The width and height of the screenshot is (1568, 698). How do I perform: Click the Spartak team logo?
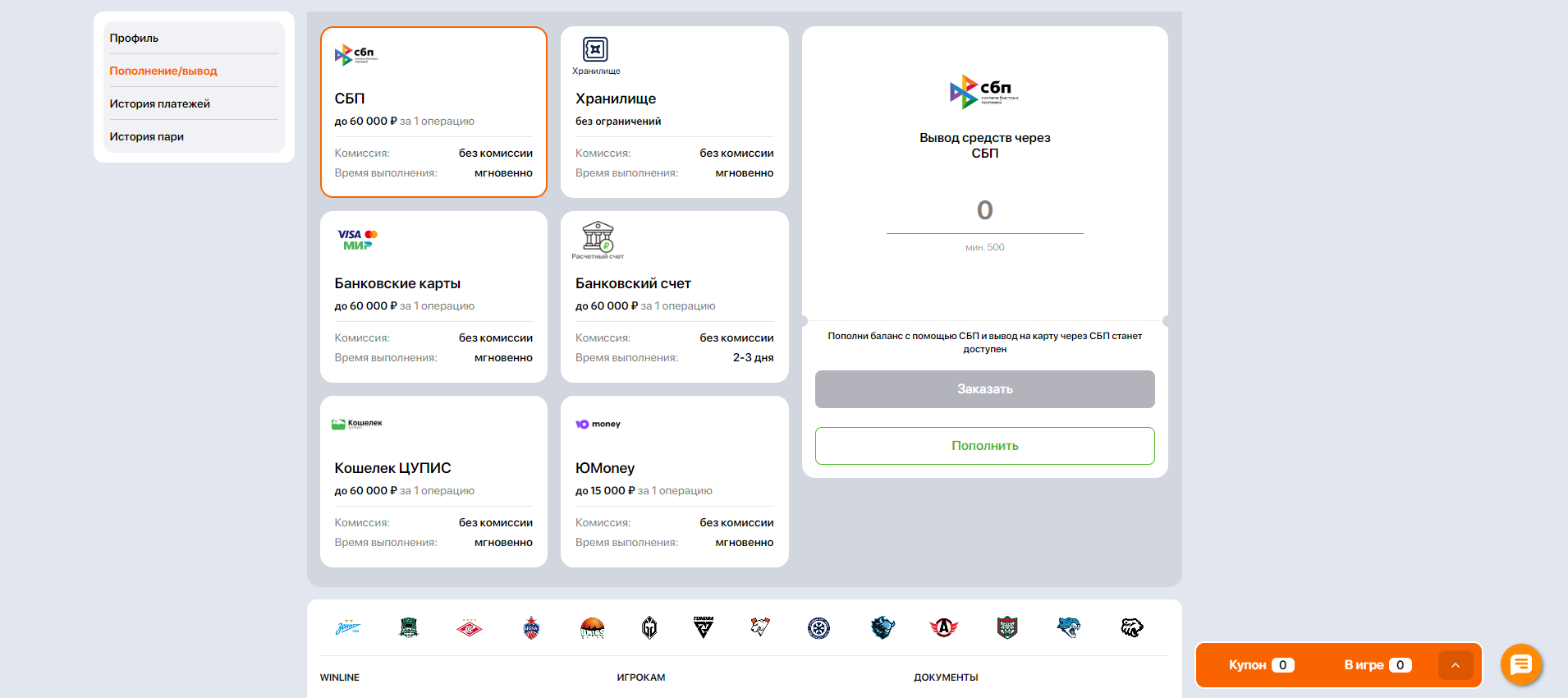tap(470, 628)
